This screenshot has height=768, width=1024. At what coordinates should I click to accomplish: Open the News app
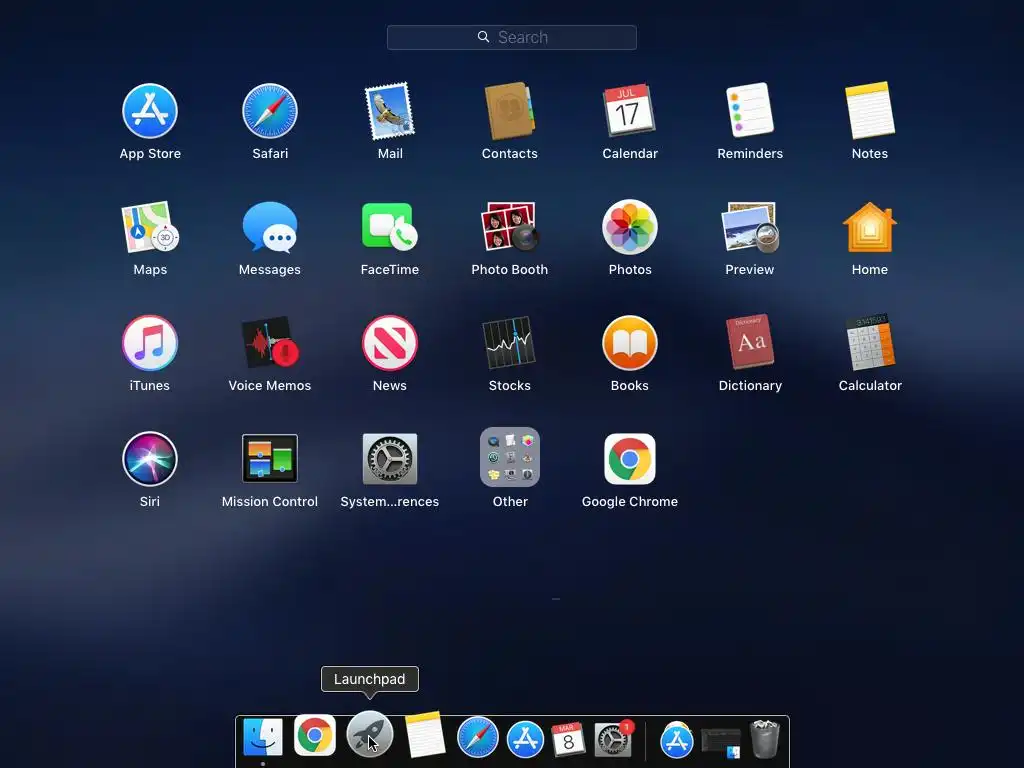pos(390,343)
